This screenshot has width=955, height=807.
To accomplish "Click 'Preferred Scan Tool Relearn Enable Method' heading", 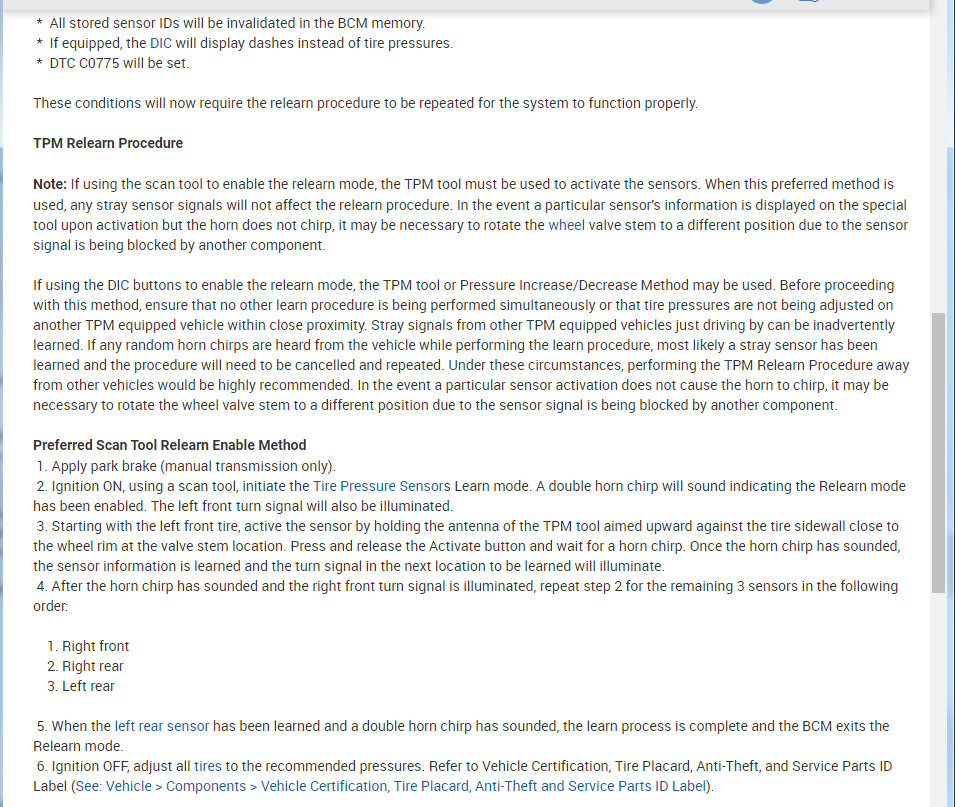I will [170, 445].
